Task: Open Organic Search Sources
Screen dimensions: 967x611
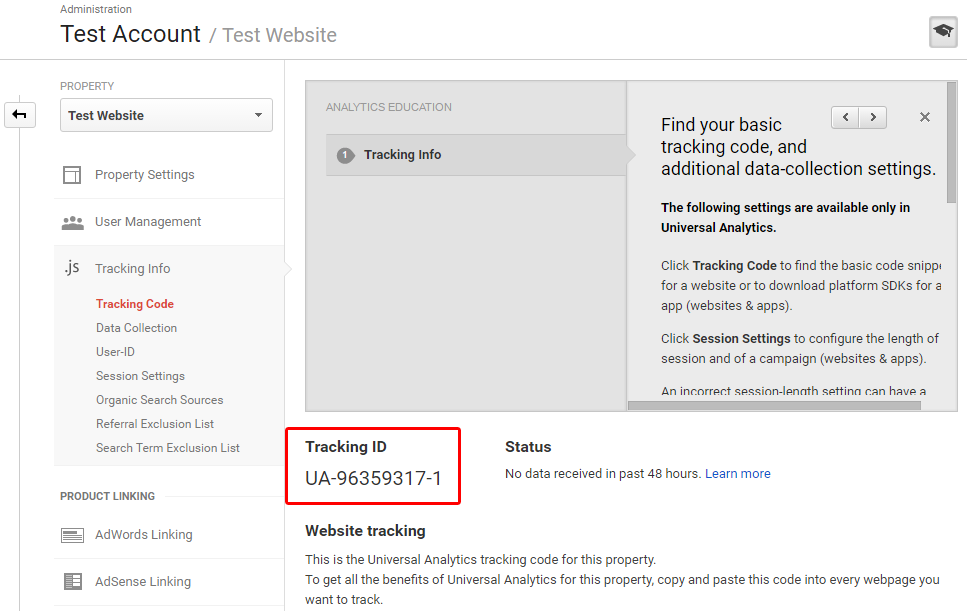Action: click(159, 400)
